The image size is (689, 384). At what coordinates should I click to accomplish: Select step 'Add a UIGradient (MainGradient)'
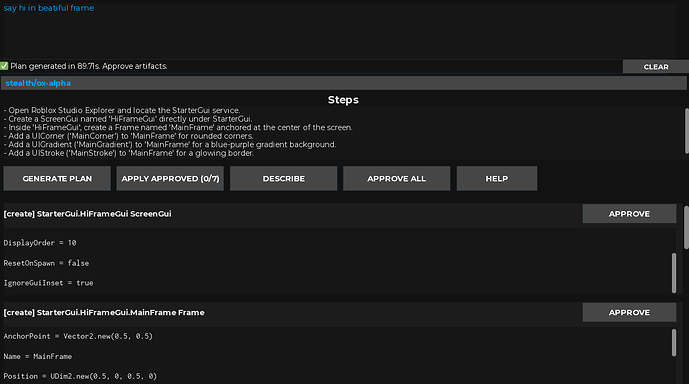(170, 145)
